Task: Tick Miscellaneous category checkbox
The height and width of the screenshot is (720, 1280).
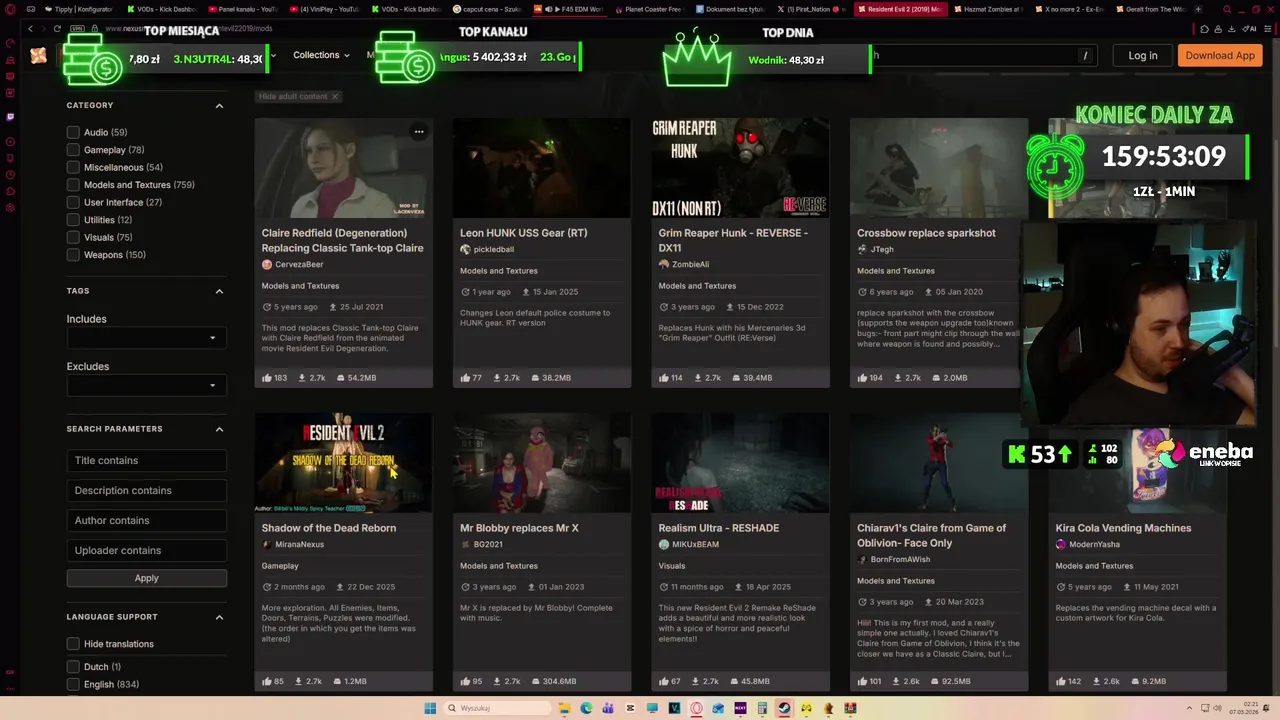Action: pos(73,167)
